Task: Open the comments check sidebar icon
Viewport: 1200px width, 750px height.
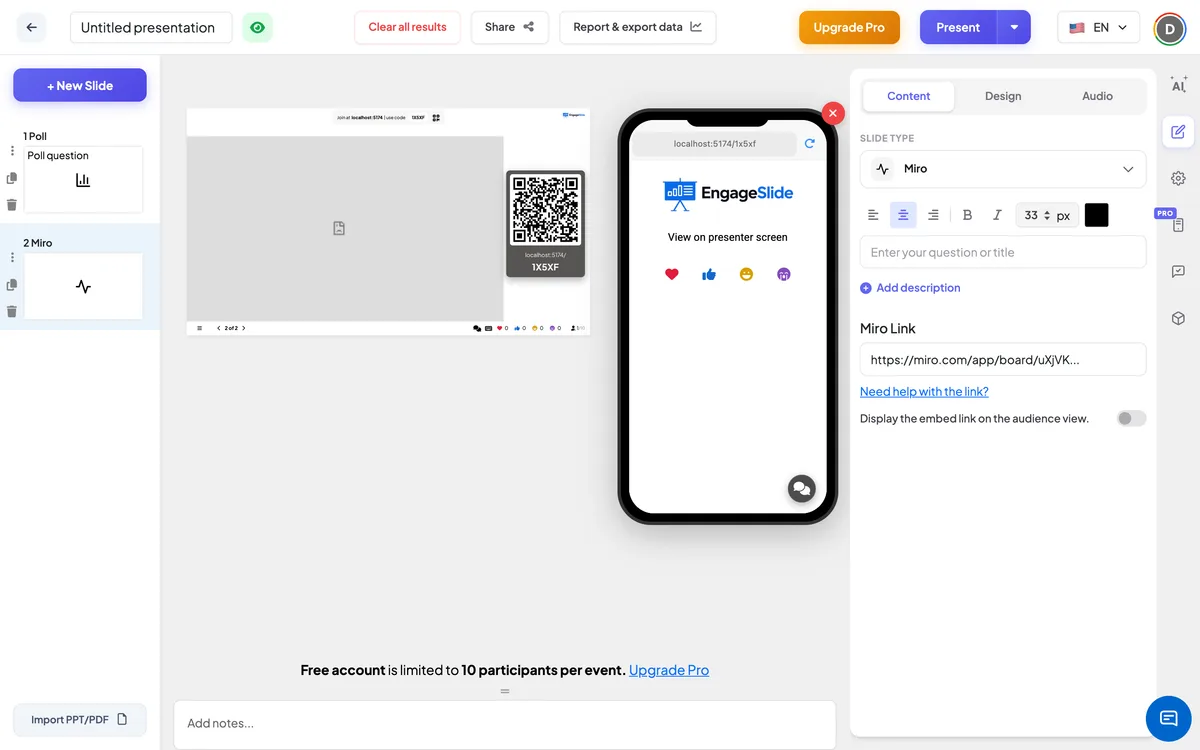Action: pos(1178,271)
